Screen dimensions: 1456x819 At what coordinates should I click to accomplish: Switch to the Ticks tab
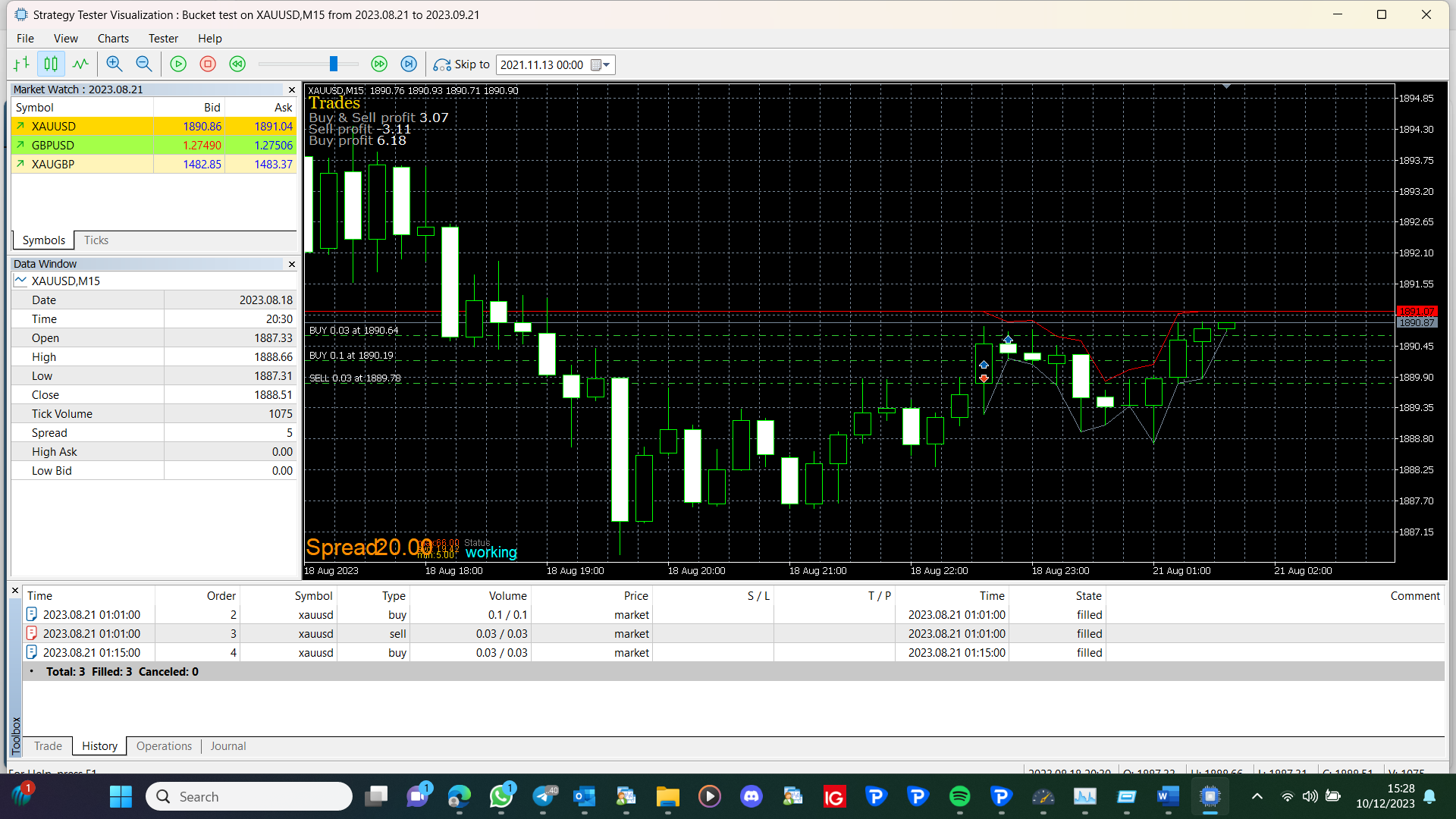[x=96, y=240]
